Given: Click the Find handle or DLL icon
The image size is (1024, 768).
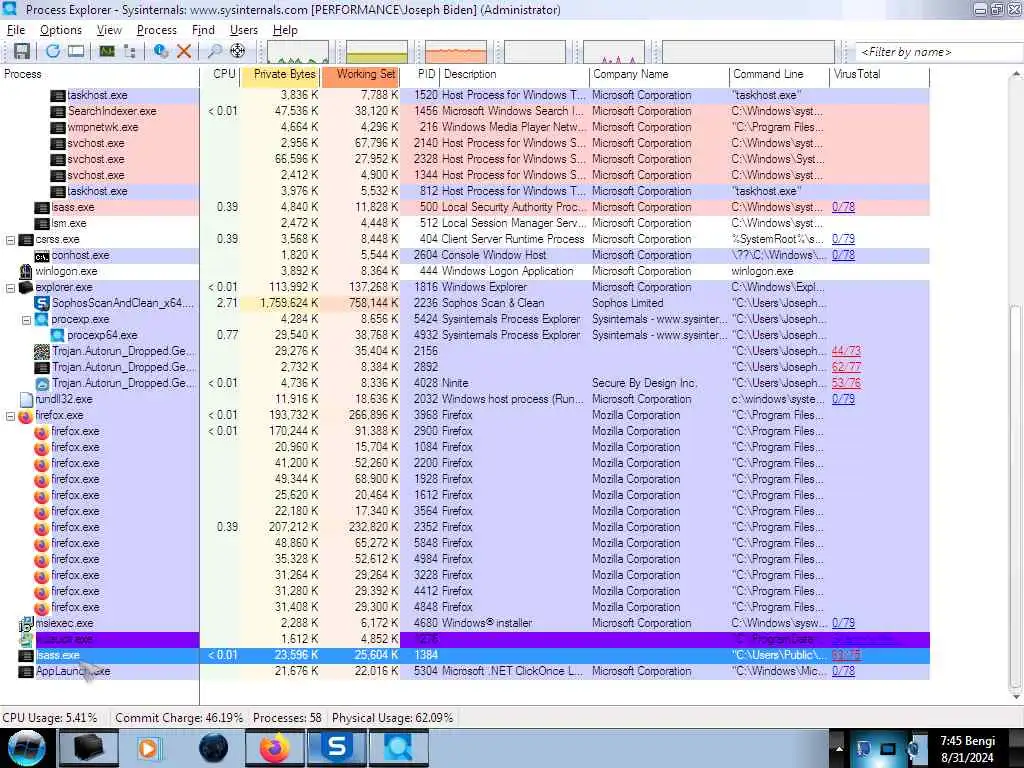Looking at the screenshot, I should click(x=214, y=51).
